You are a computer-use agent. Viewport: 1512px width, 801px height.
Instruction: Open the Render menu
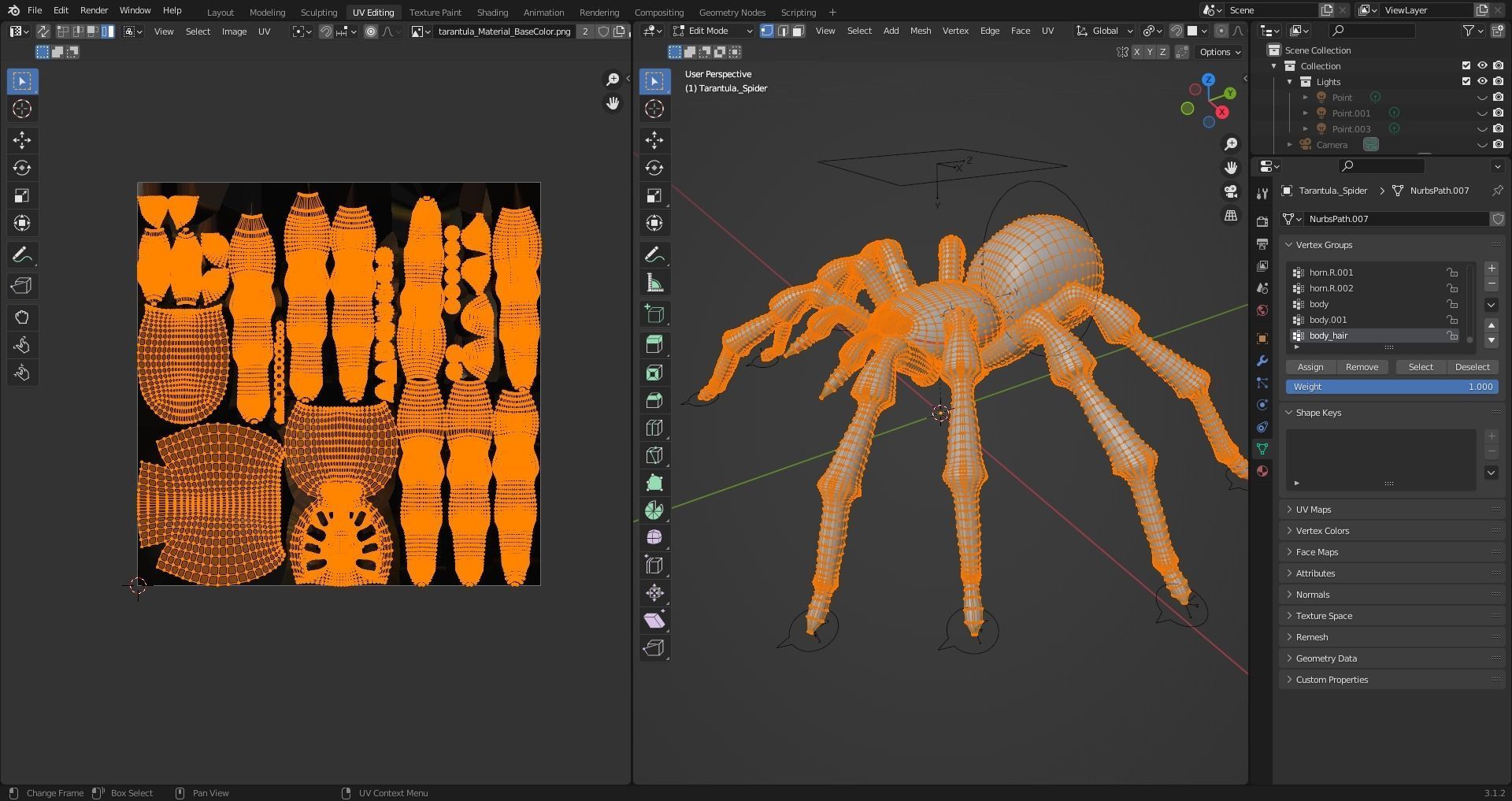[x=94, y=10]
